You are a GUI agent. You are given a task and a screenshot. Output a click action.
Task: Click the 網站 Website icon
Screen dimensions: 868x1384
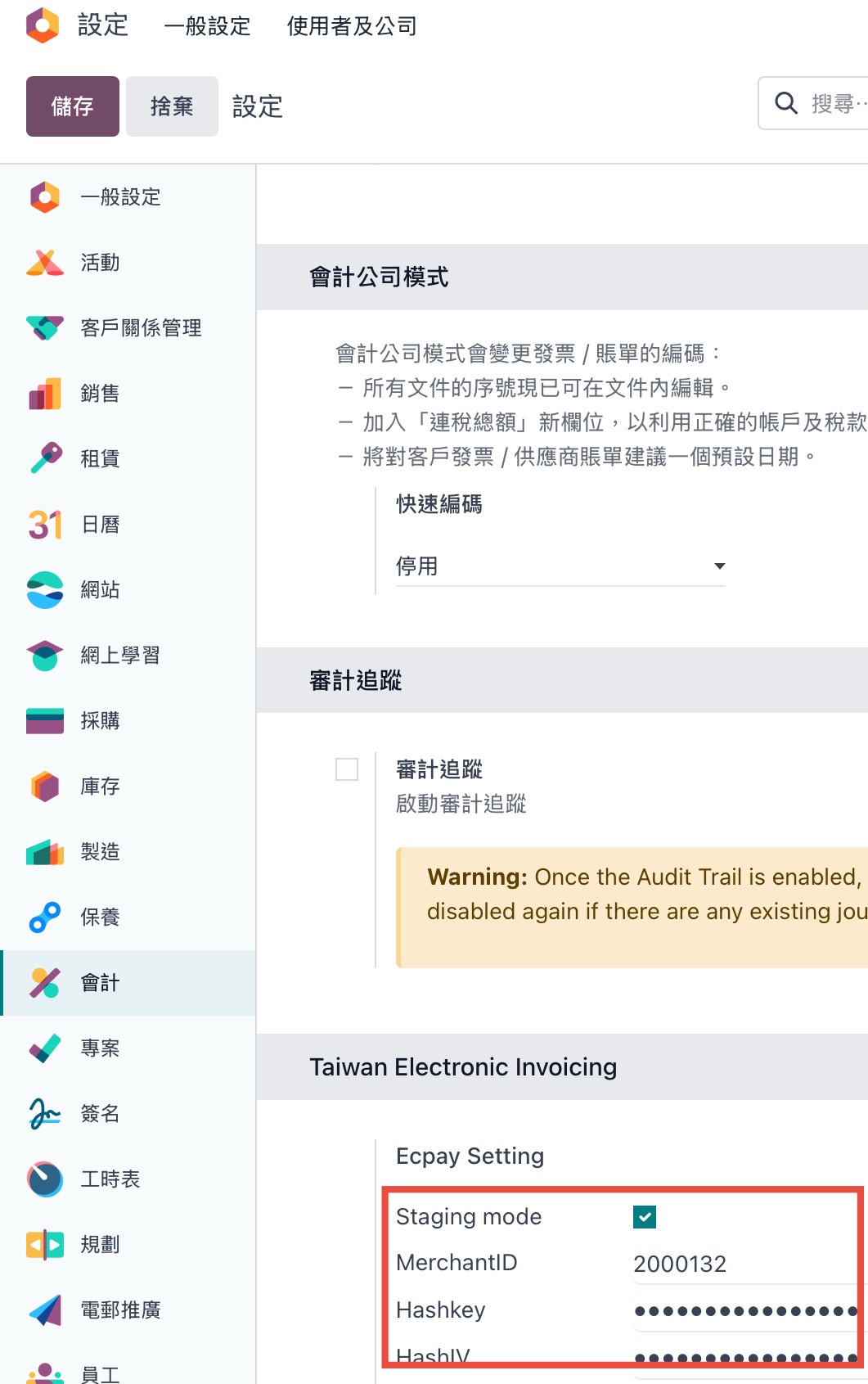tap(45, 590)
